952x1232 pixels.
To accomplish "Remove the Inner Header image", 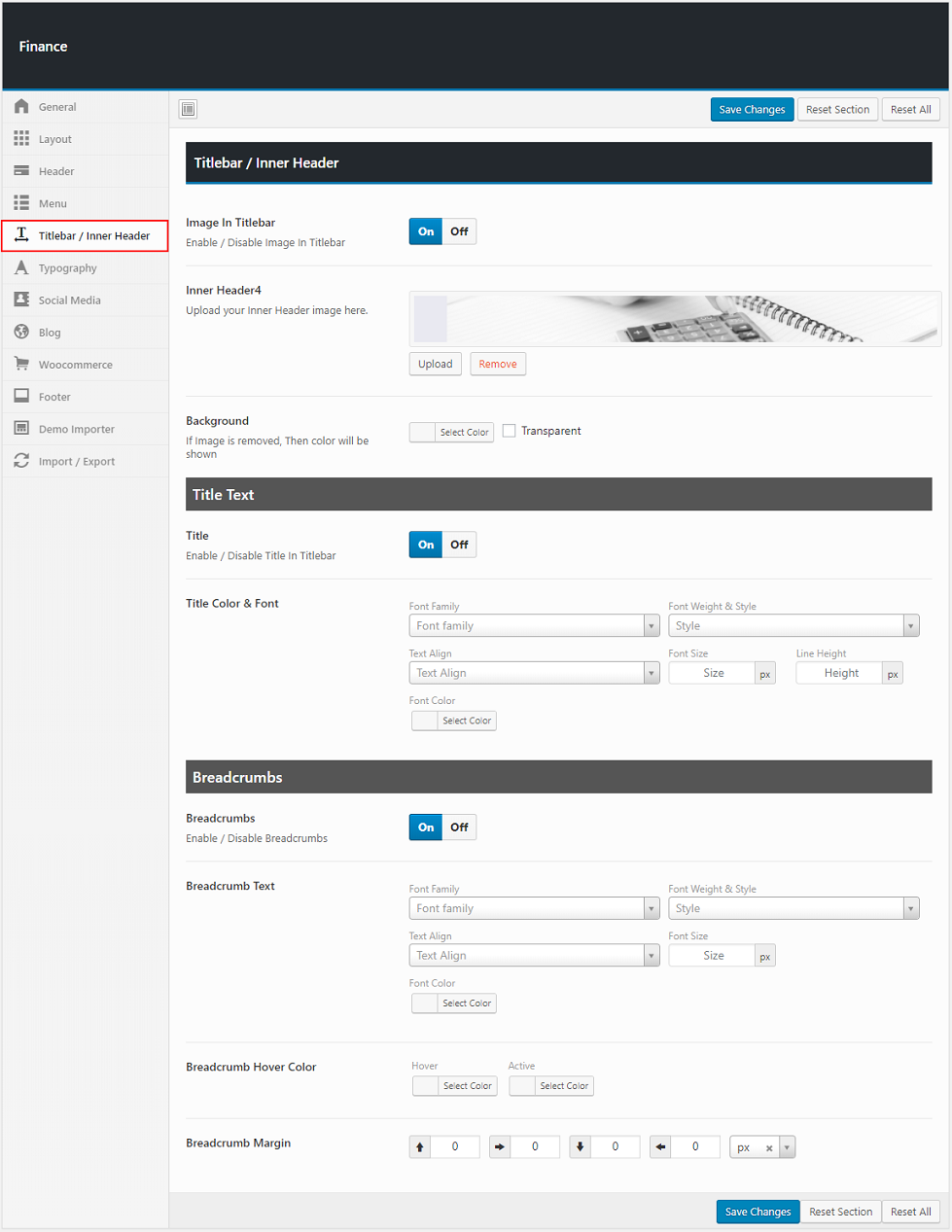I will (x=498, y=364).
